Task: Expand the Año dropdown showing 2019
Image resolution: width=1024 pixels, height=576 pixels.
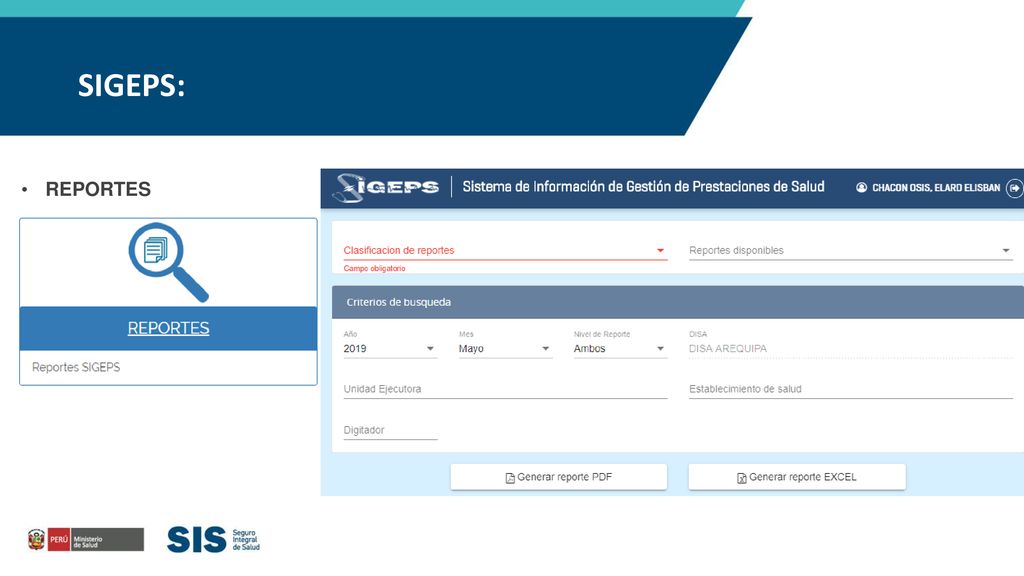Action: 390,349
